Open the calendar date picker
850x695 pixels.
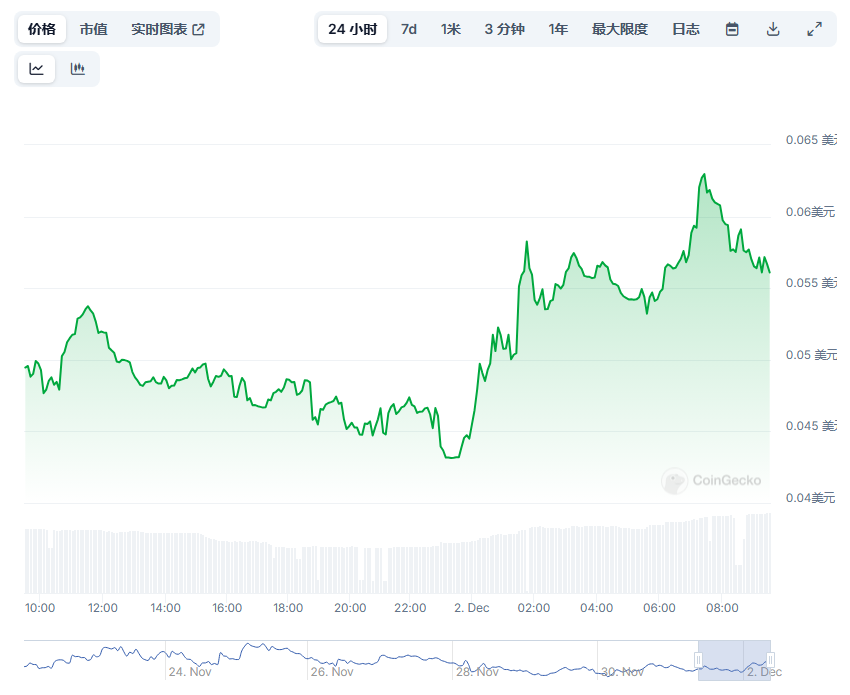pyautogui.click(x=732, y=29)
